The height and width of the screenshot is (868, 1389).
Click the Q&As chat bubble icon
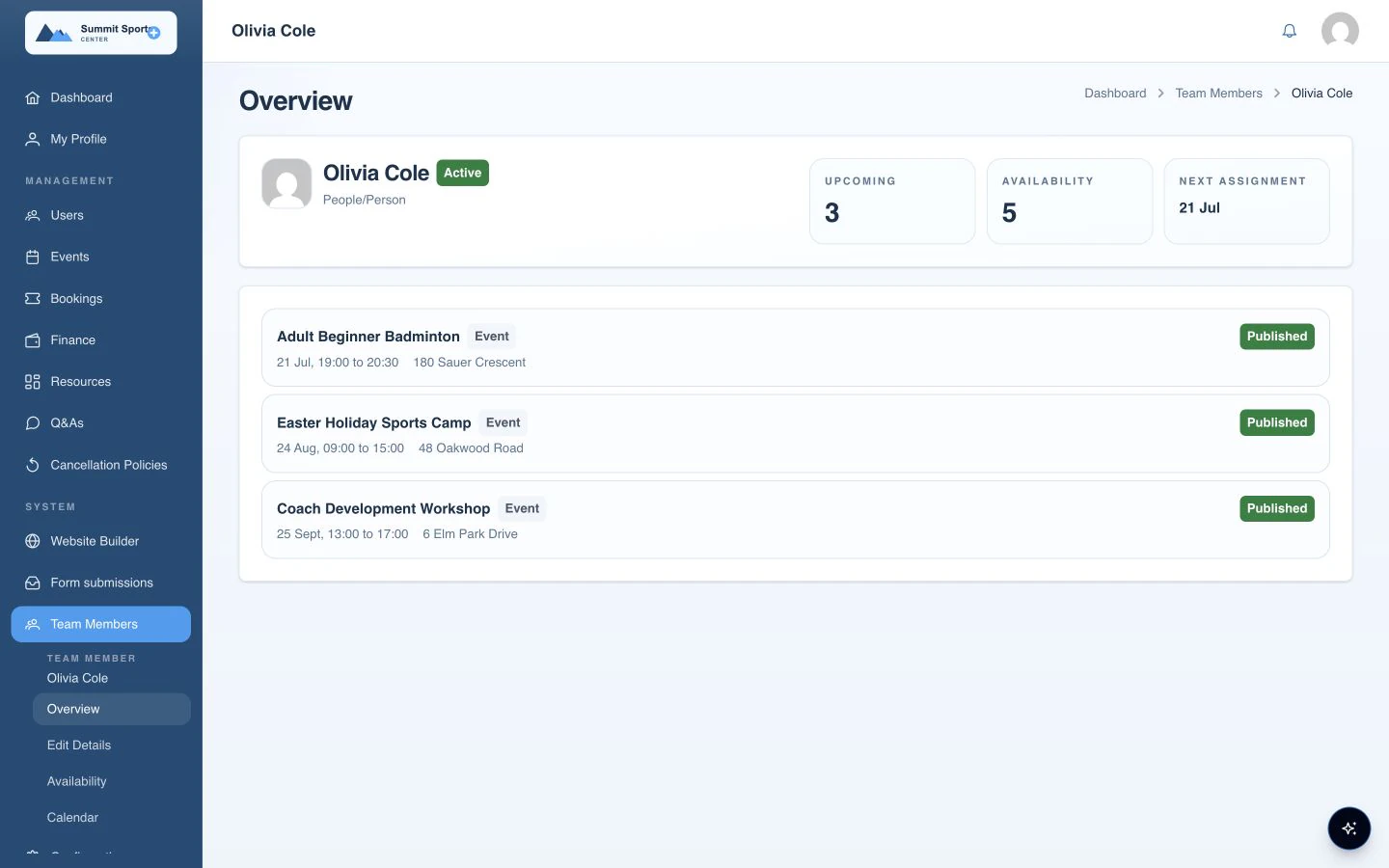point(33,422)
